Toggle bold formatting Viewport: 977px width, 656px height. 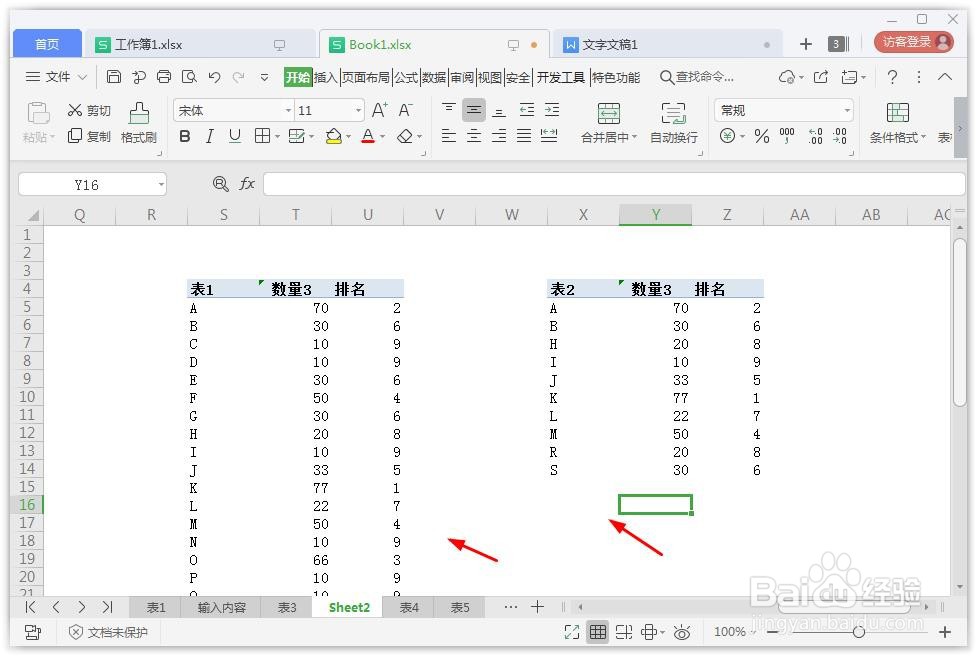tap(183, 137)
